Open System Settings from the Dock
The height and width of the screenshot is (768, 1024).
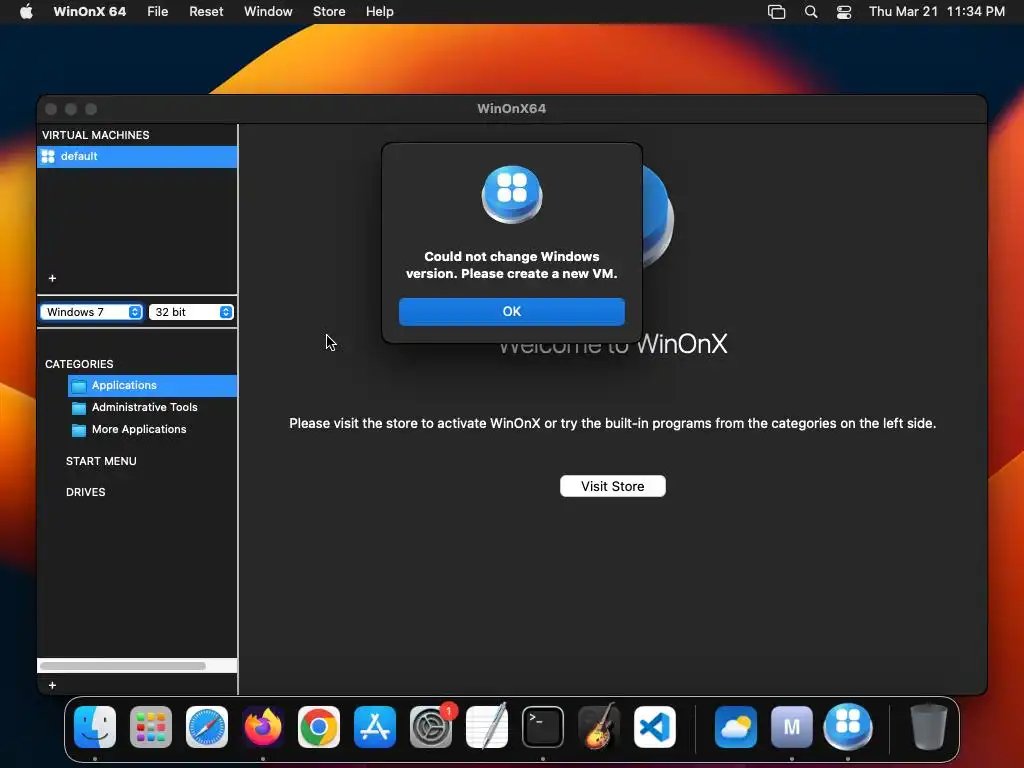pos(431,727)
